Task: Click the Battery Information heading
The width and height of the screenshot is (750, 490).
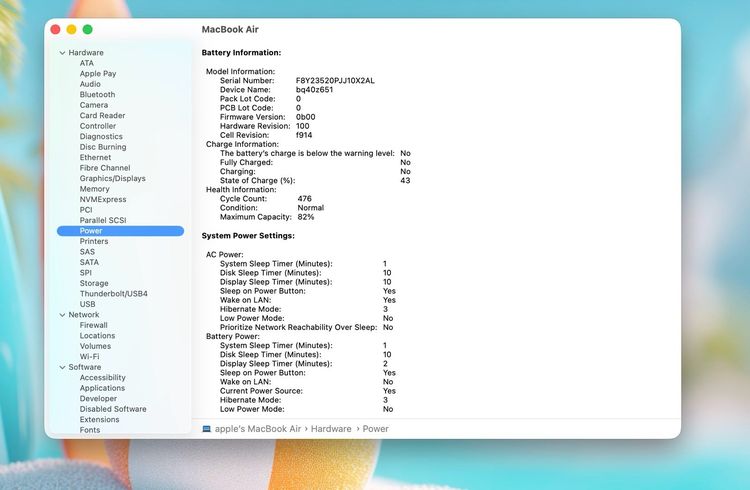Action: click(x=241, y=53)
